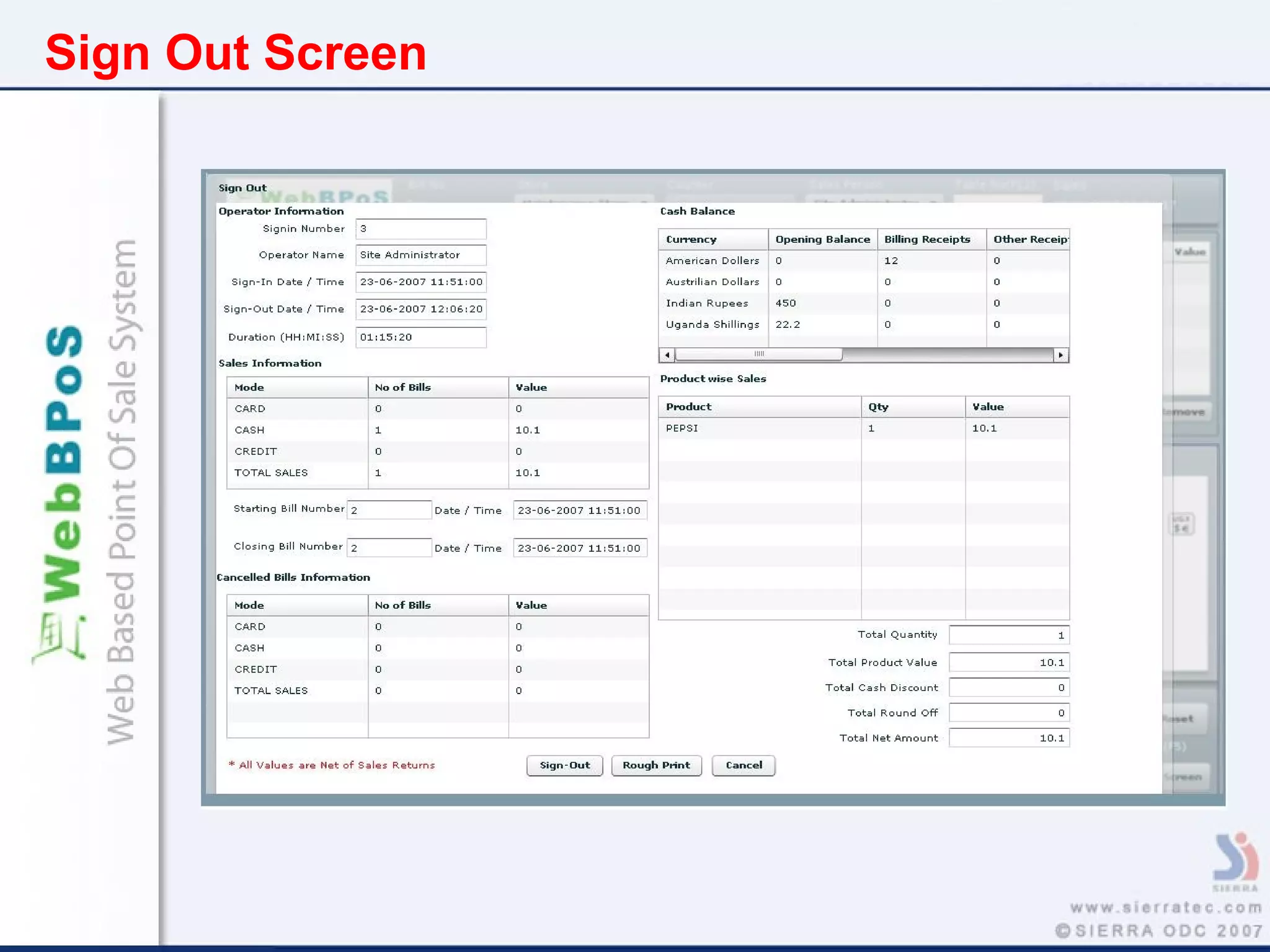
Task: Select the PEPSI product row
Action: [864, 428]
